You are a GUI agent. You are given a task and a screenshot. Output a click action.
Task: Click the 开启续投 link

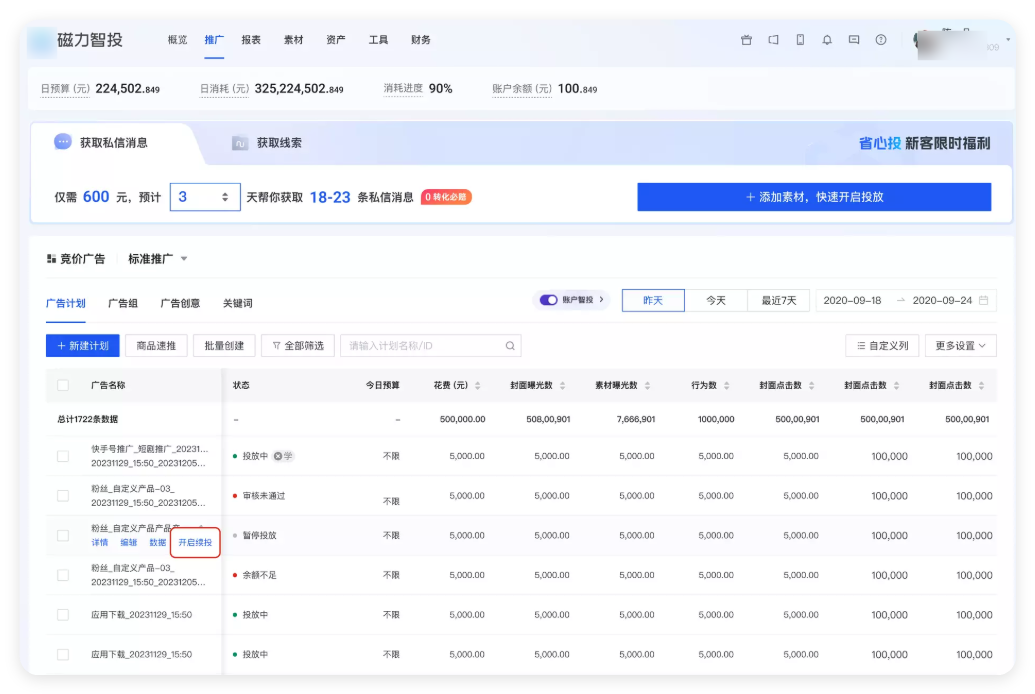195,542
